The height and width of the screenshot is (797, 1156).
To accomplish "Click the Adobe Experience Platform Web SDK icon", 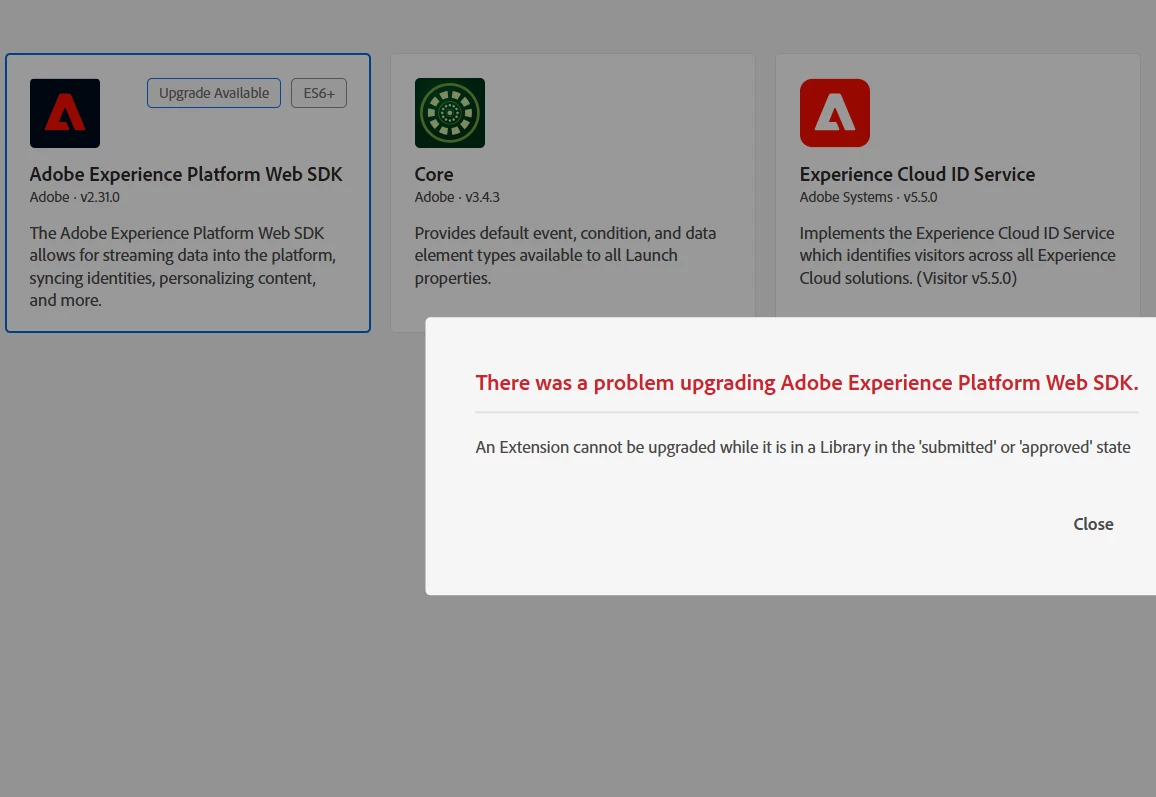I will pos(65,113).
